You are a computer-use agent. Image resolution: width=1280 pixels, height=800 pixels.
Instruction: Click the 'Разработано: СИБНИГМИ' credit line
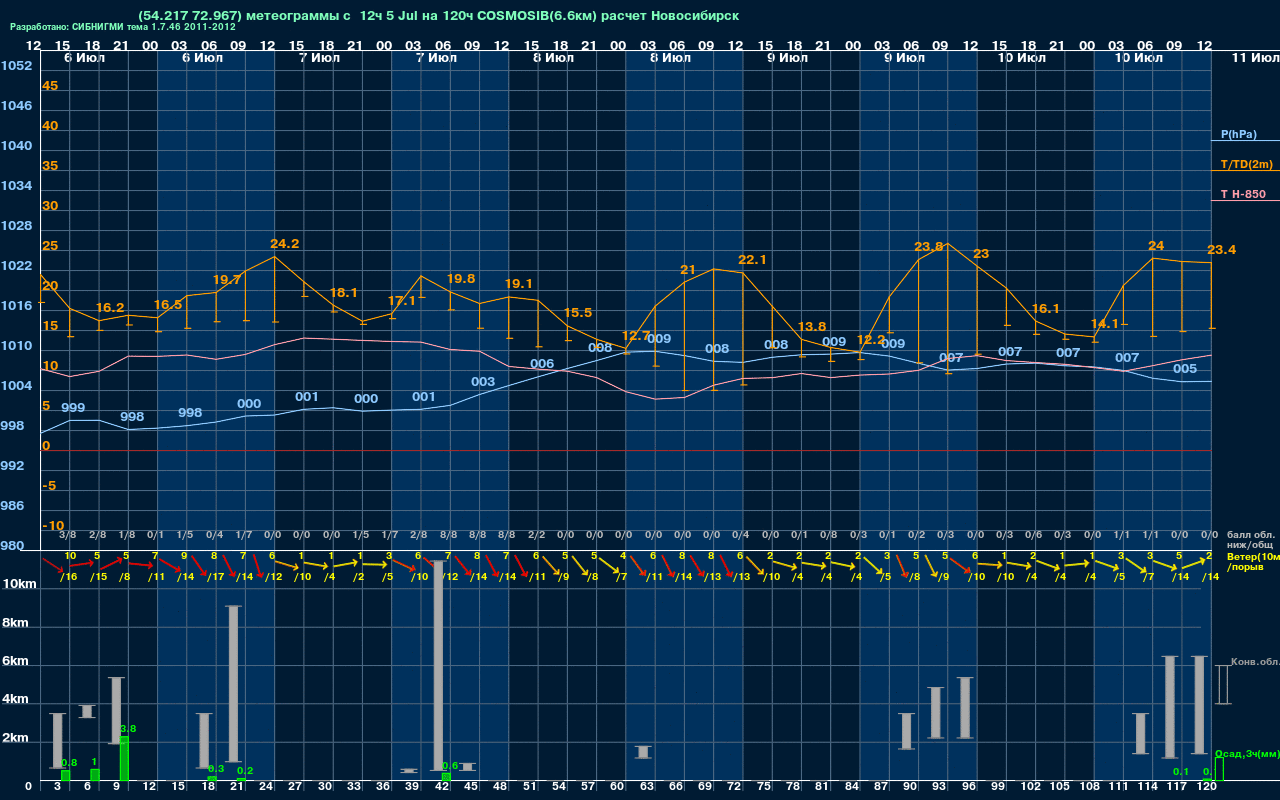(123, 27)
